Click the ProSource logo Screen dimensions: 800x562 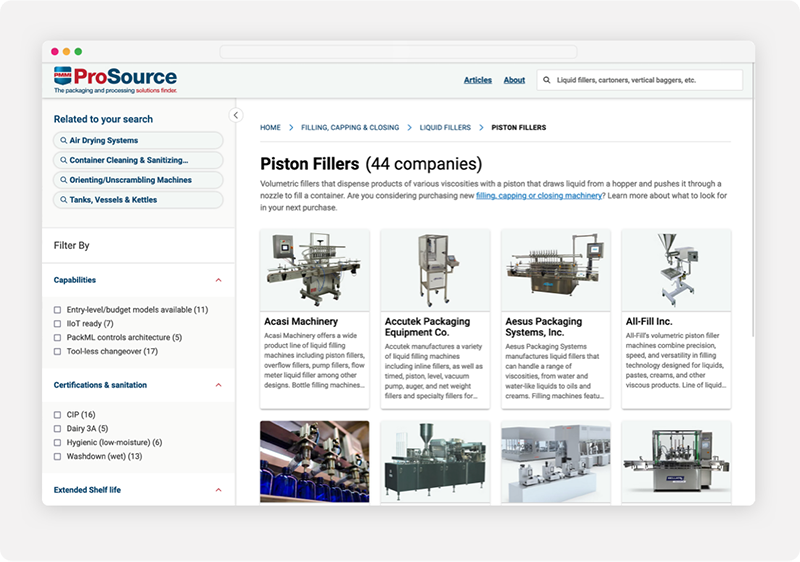coord(115,80)
